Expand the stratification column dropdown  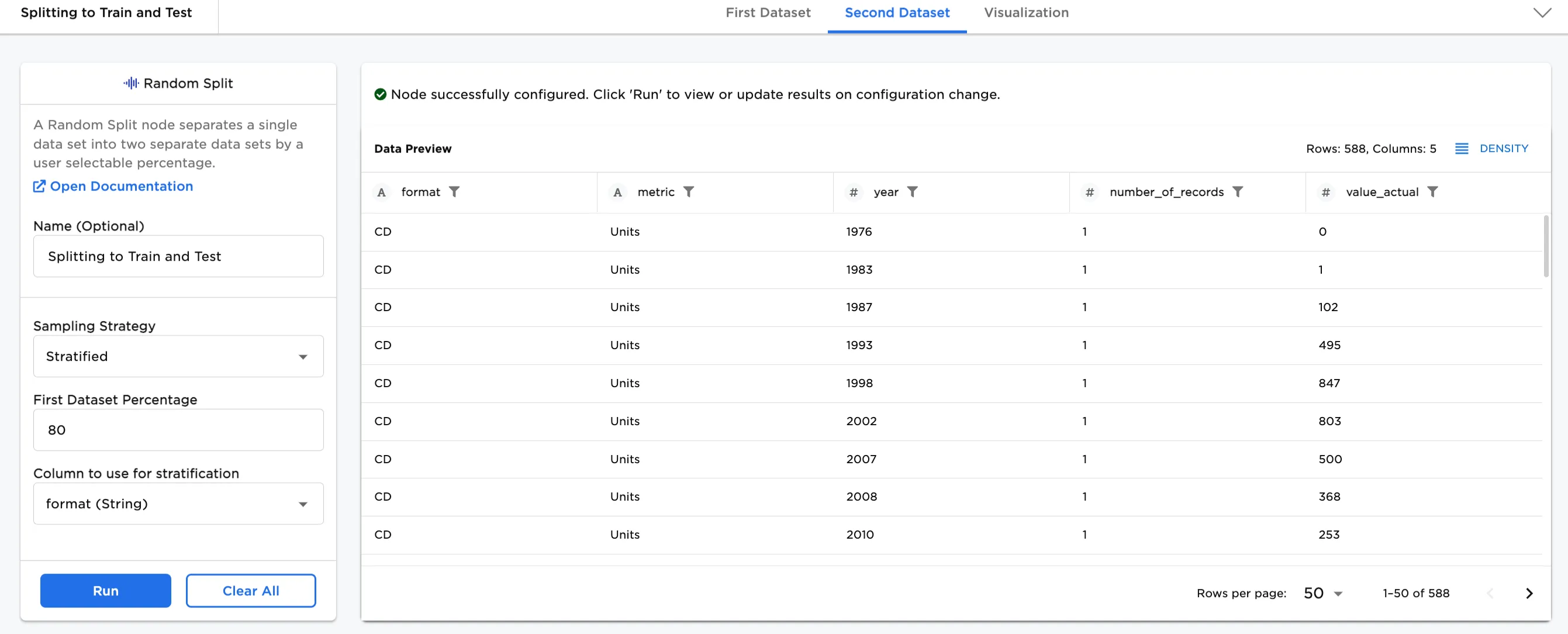pyautogui.click(x=178, y=504)
